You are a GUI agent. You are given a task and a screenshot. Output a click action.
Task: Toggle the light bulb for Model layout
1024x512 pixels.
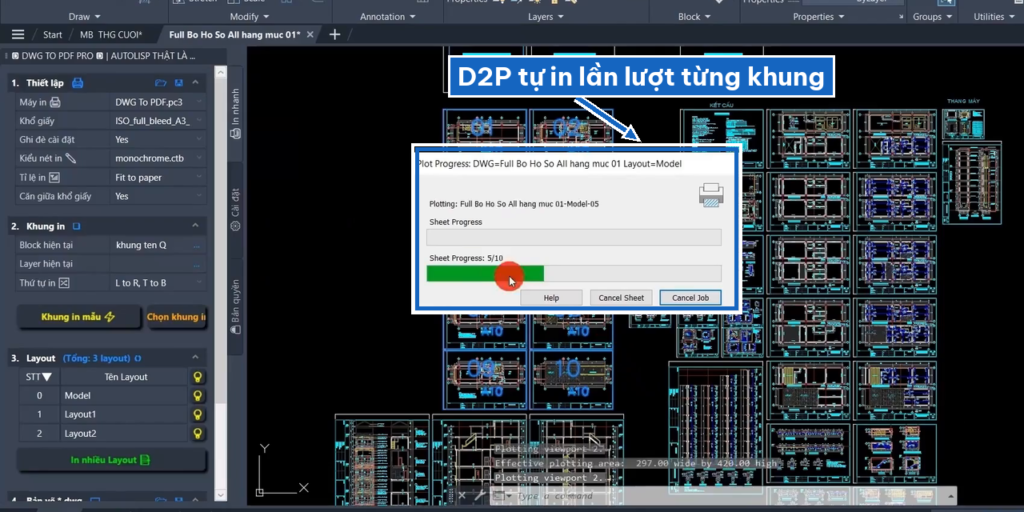[196, 396]
